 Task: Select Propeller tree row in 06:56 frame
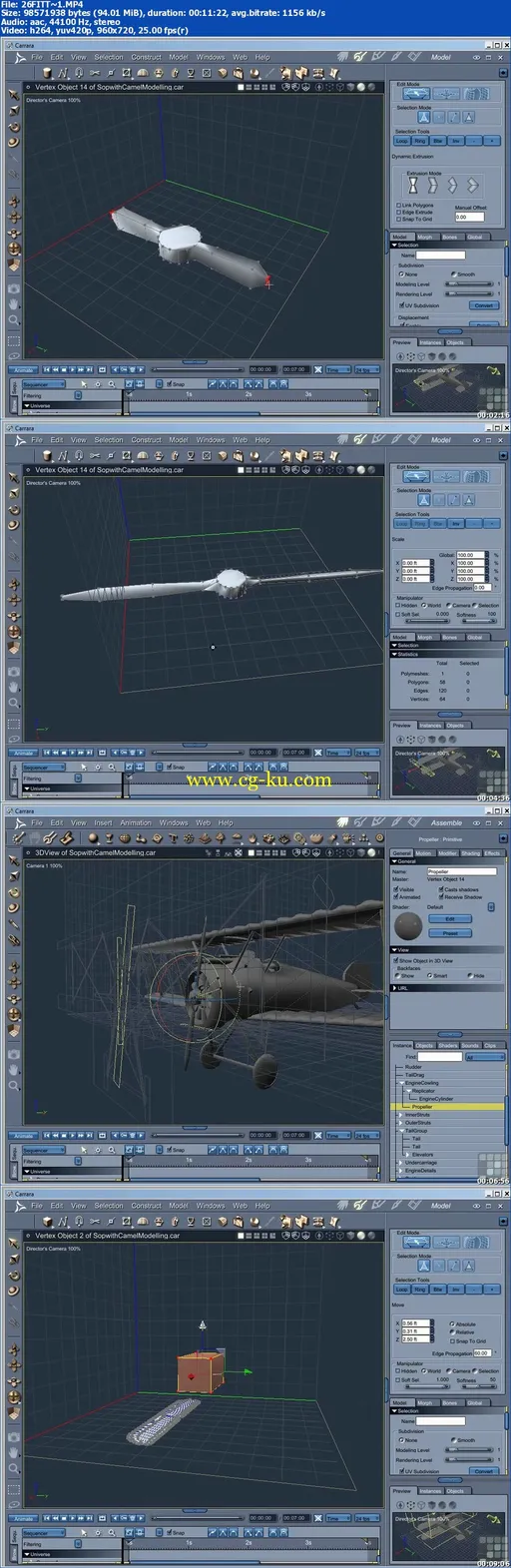coord(447,1107)
